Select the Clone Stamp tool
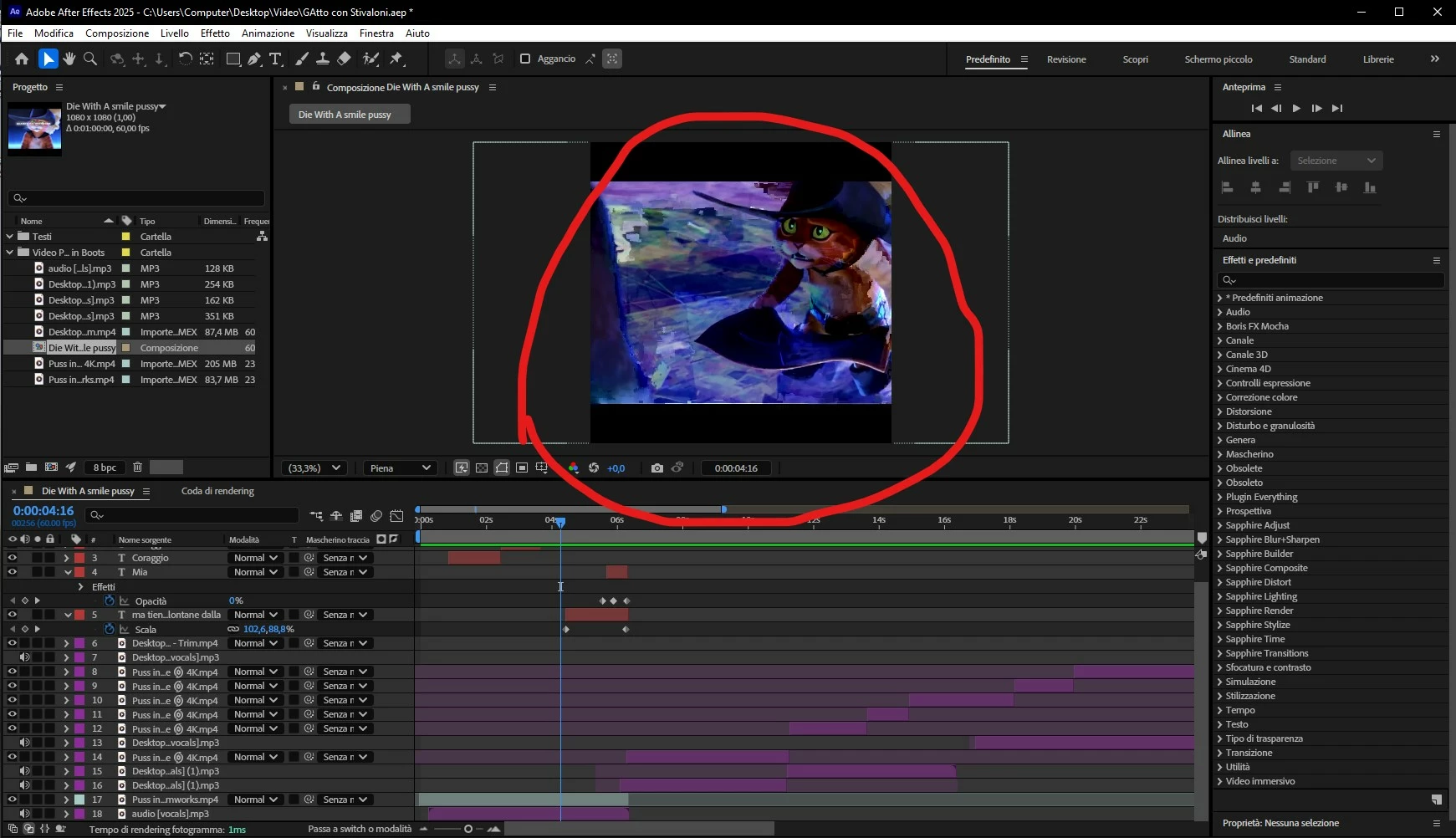Image resolution: width=1456 pixels, height=838 pixels. coord(322,59)
